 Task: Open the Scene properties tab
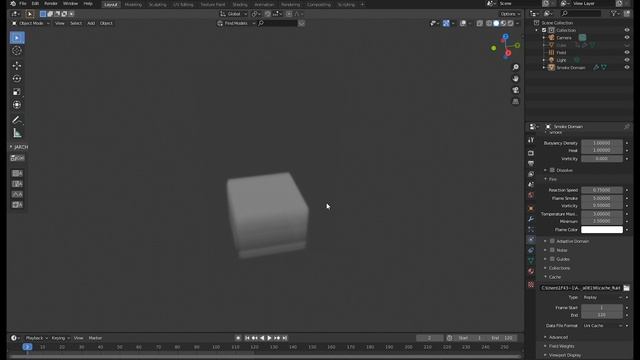pyautogui.click(x=531, y=185)
